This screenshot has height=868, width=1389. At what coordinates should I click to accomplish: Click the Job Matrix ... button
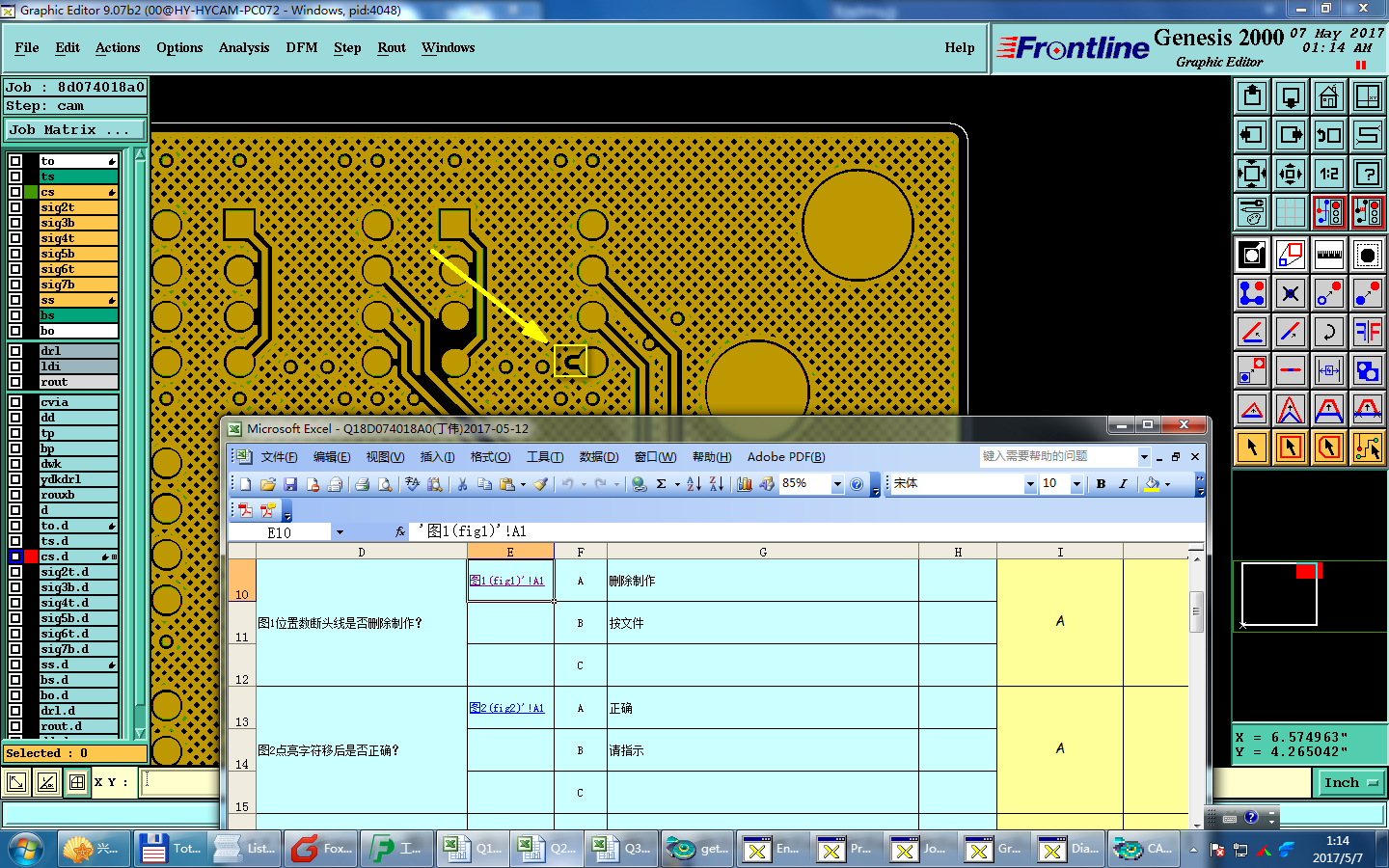point(75,129)
